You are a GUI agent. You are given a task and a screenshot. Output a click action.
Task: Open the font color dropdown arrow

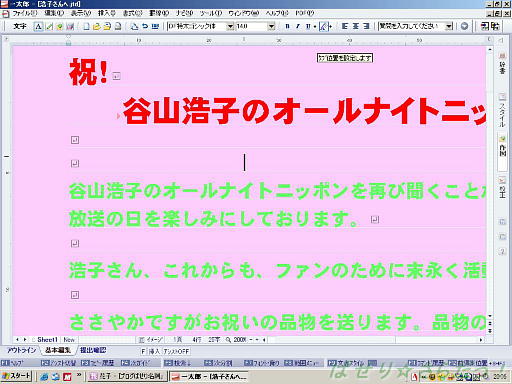coord(330,26)
